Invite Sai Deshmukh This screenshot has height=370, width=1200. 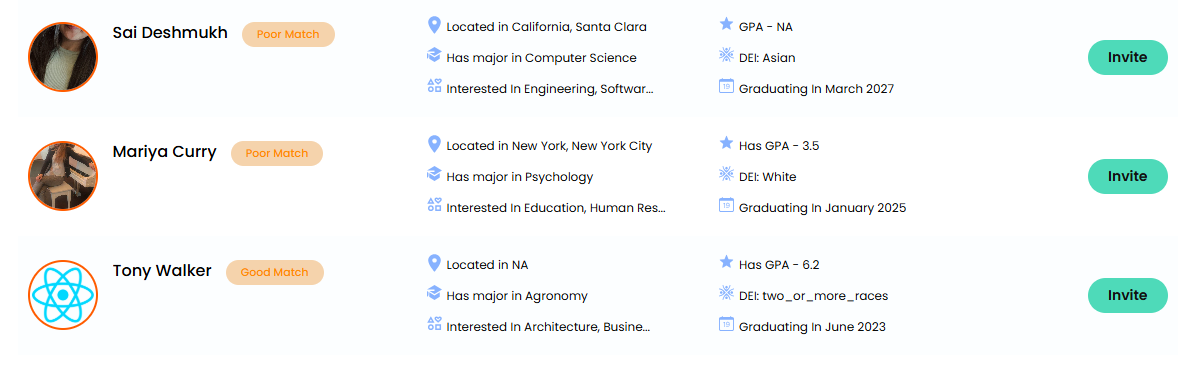1127,57
